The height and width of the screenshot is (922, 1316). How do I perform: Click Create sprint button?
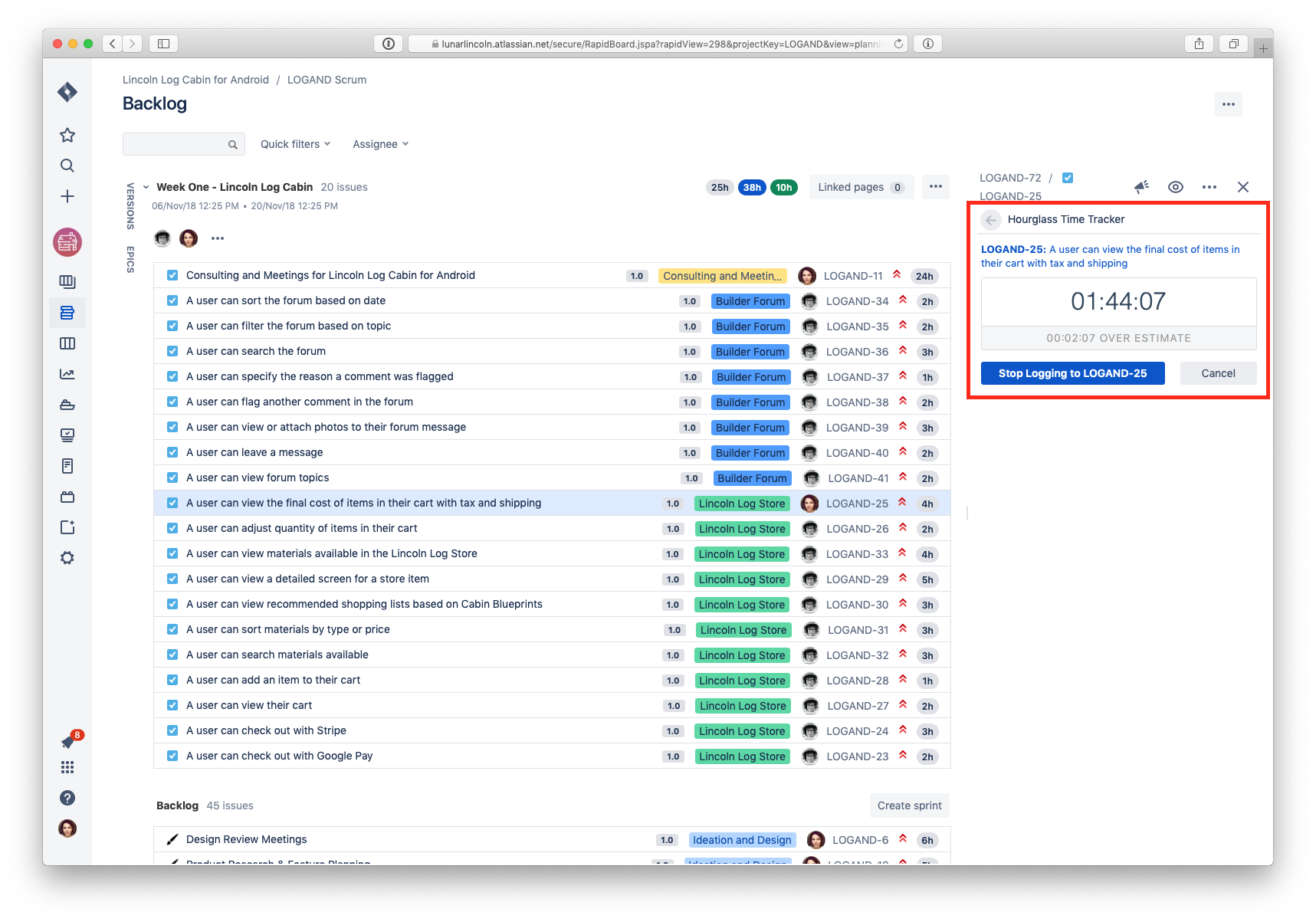click(x=910, y=806)
